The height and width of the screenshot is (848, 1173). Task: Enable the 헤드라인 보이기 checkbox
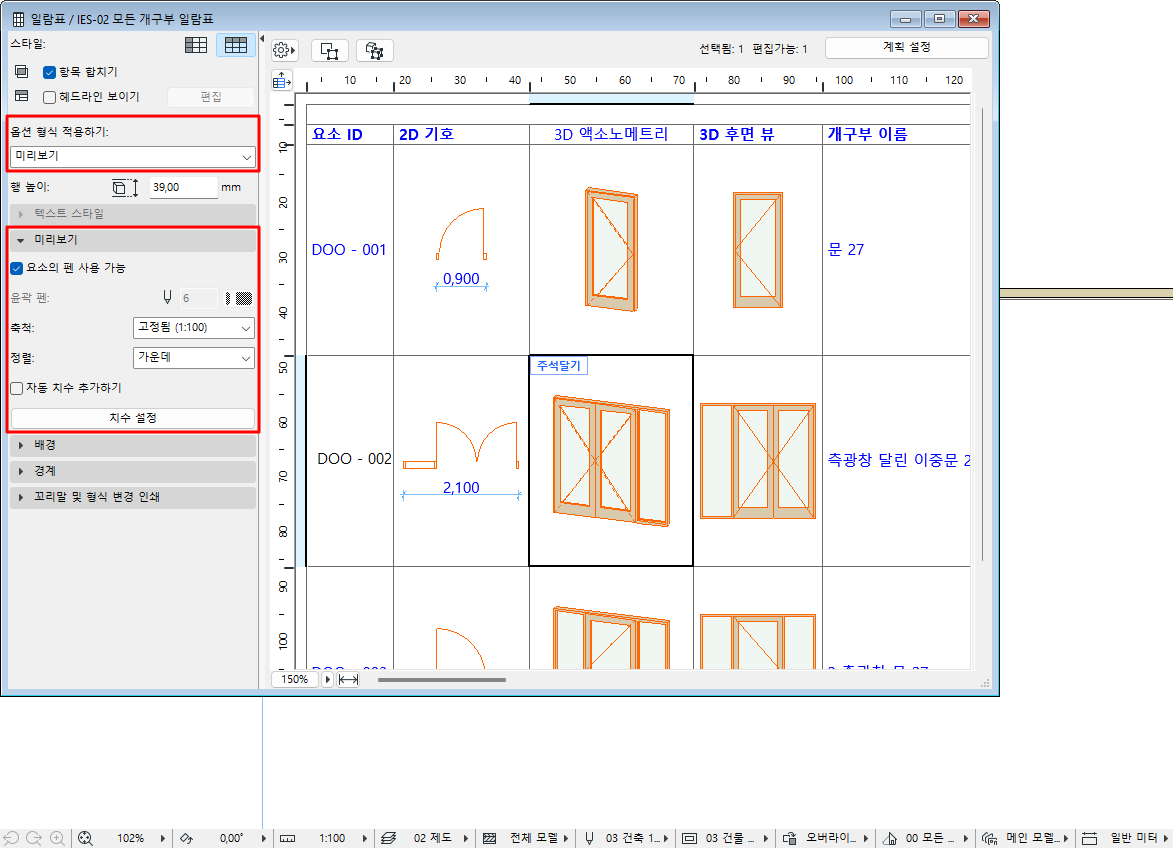coord(49,97)
